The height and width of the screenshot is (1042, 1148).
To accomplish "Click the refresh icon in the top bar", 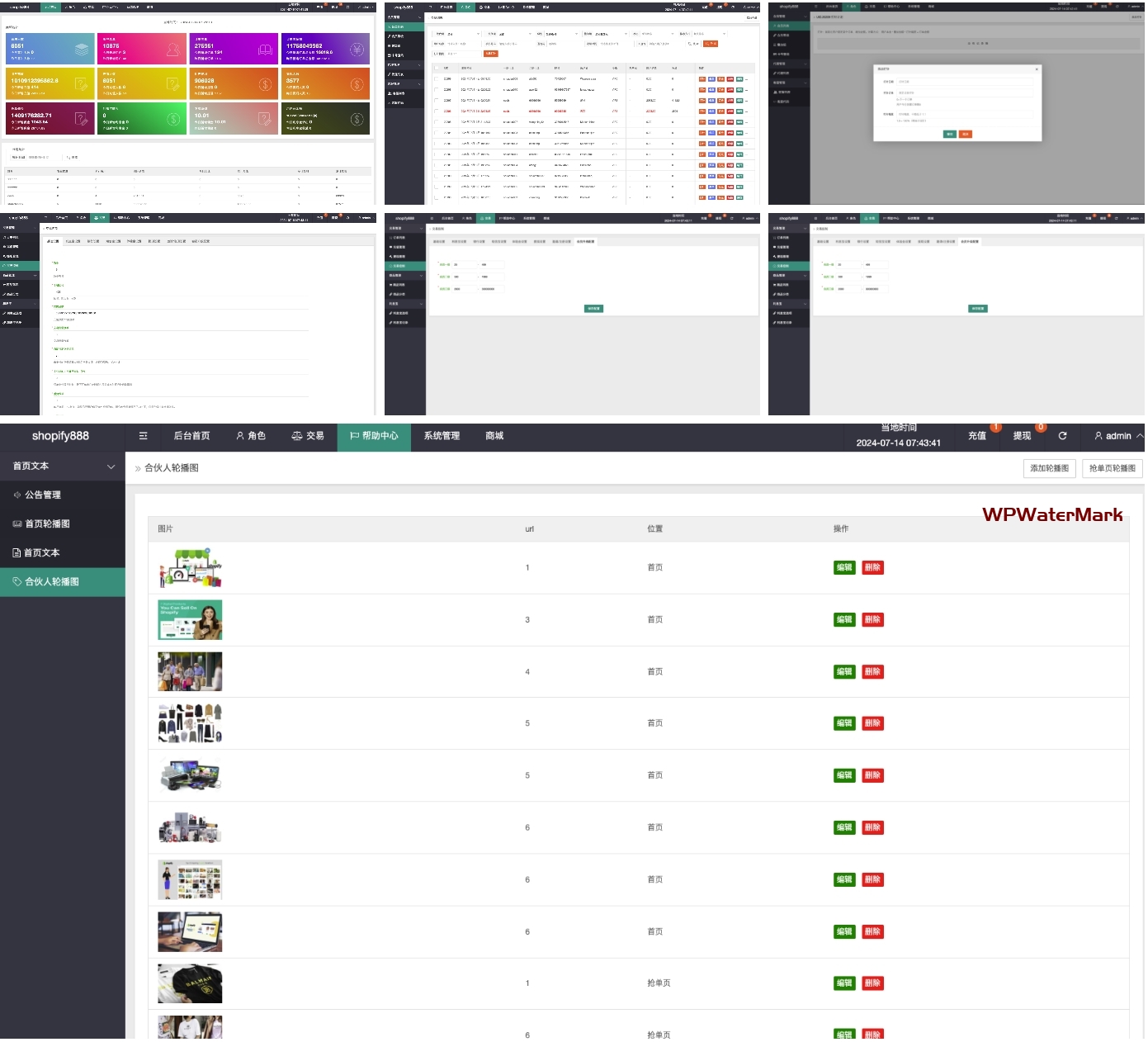I will (1062, 436).
